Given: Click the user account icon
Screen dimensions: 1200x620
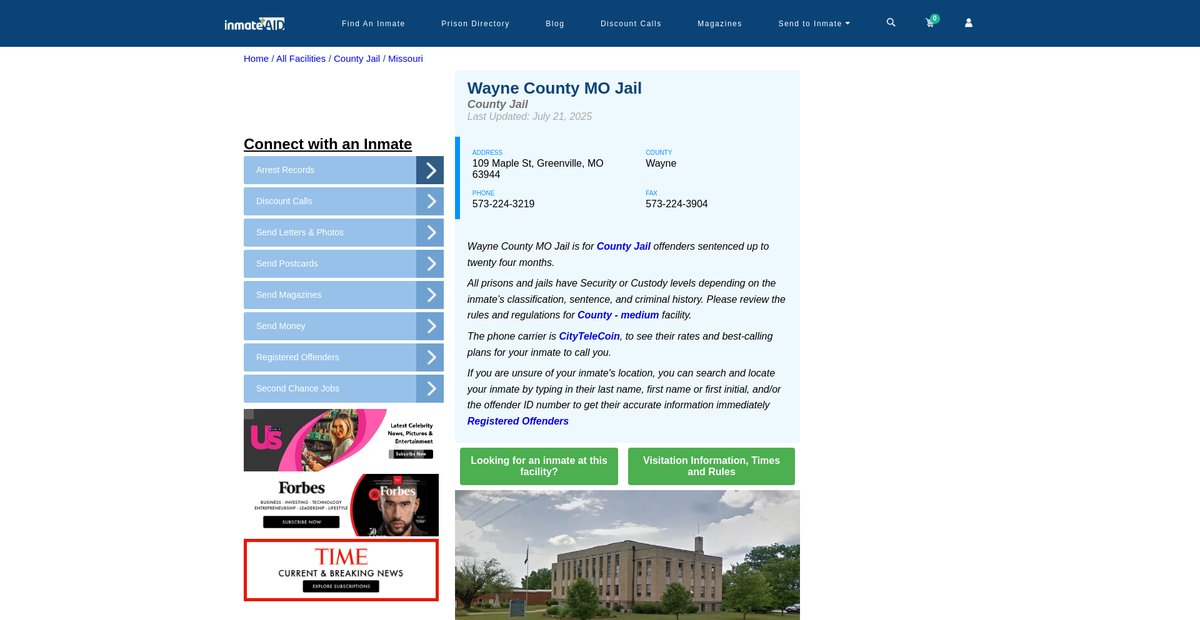Looking at the screenshot, I should (968, 23).
